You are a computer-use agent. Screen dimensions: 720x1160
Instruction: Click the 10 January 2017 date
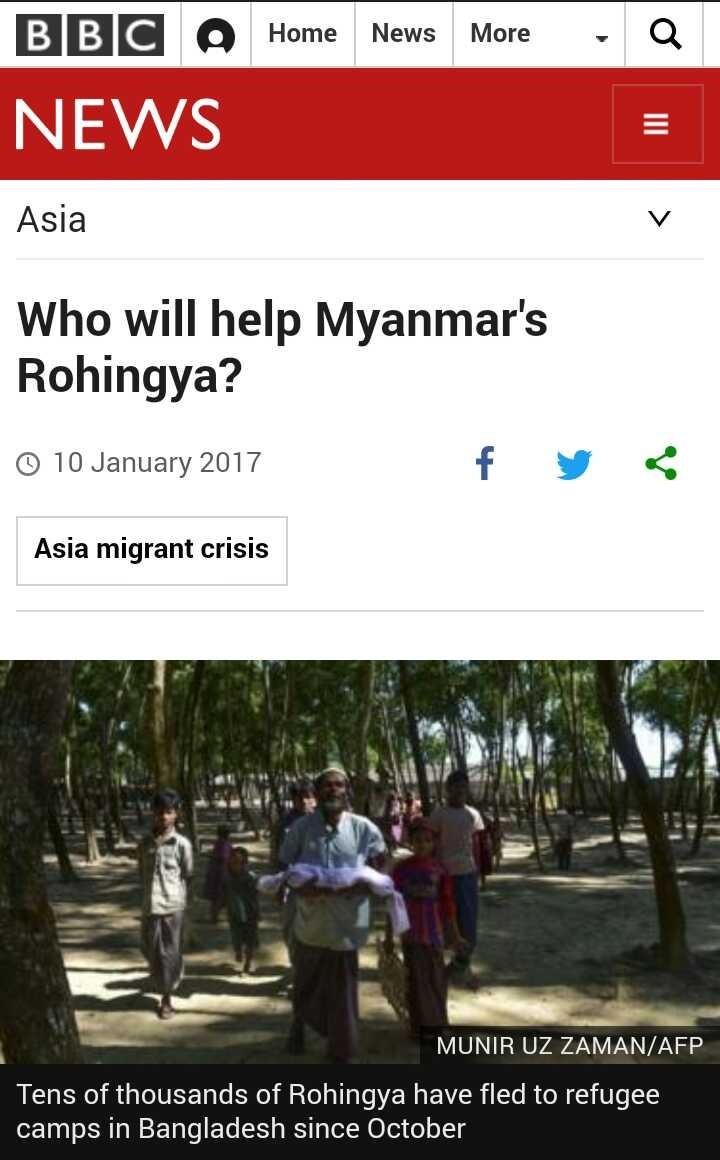point(157,463)
